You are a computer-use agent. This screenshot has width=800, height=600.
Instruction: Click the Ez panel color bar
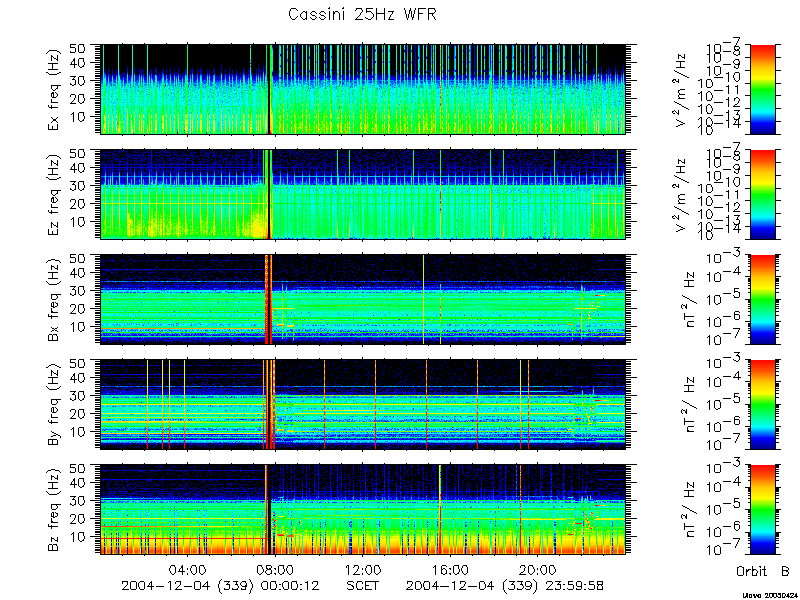(x=762, y=194)
